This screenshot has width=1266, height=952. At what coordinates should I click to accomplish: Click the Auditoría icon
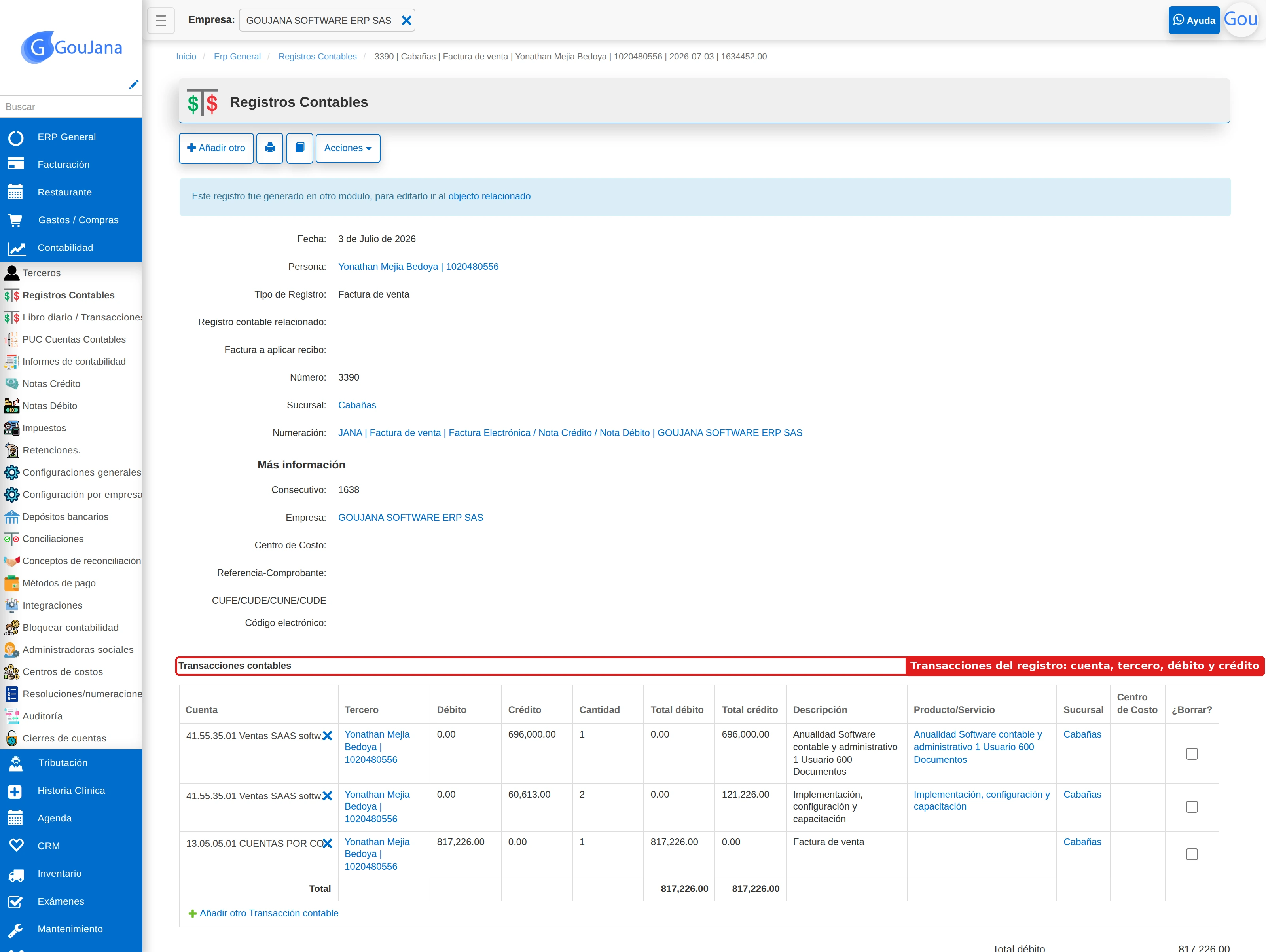click(11, 716)
